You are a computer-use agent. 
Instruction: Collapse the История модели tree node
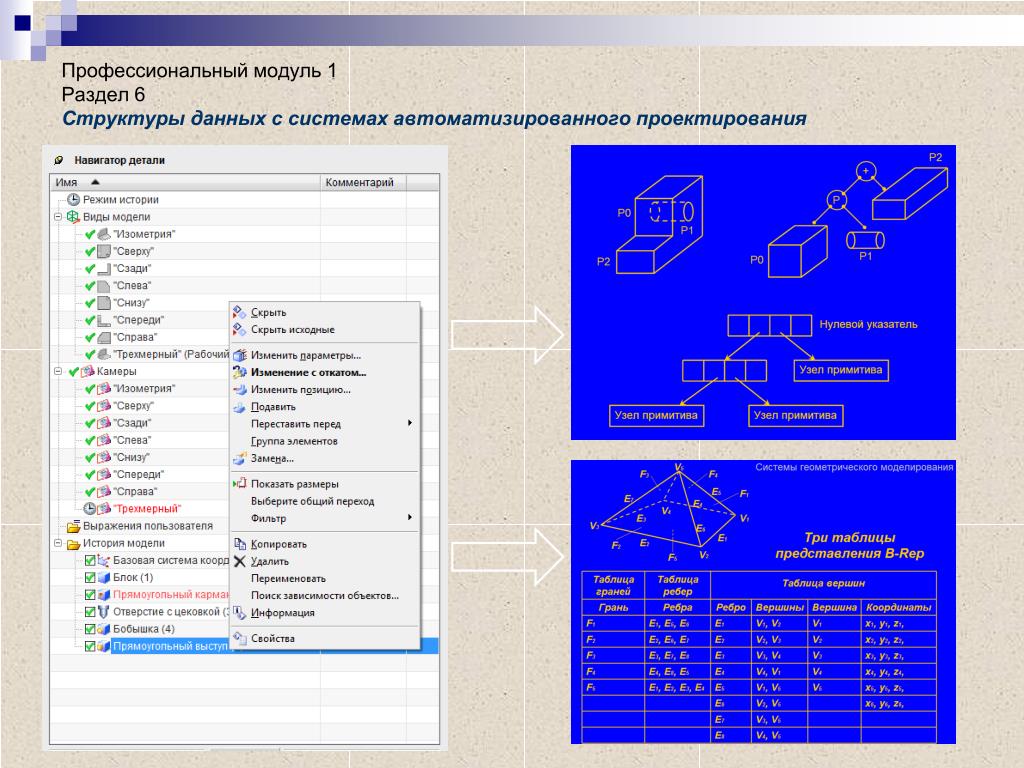click(x=57, y=543)
